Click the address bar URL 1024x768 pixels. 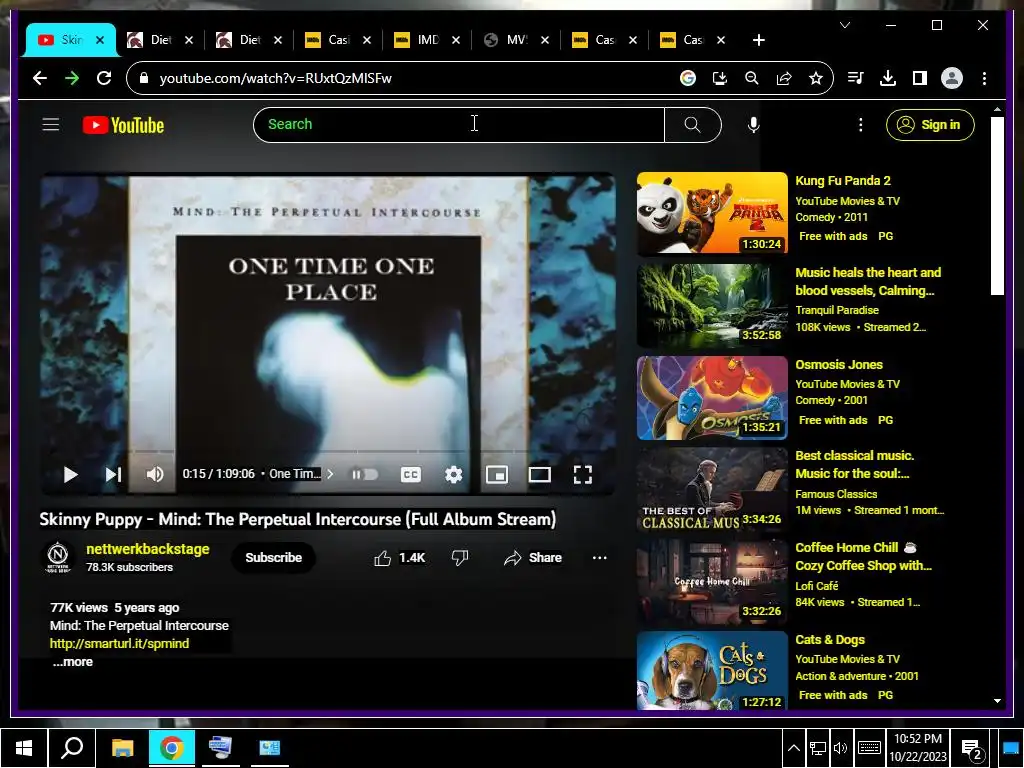[x=276, y=78]
